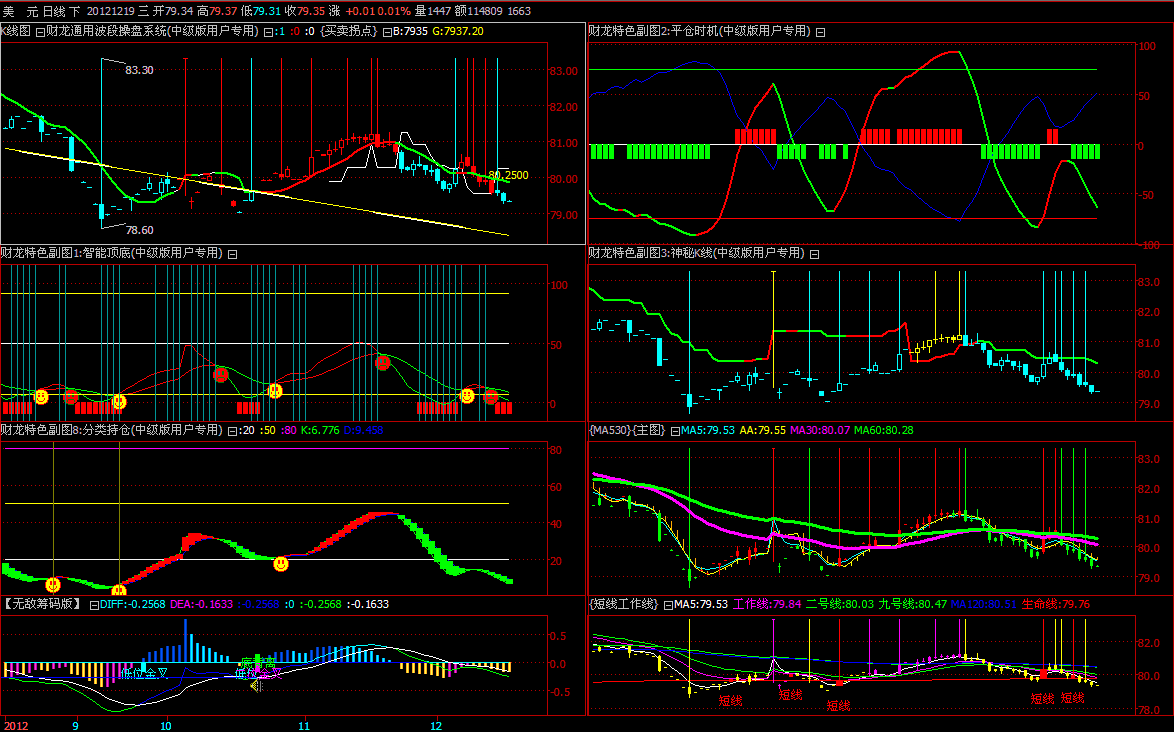Click the rightmost smiley marker in 分类持仓 panel
This screenshot has width=1174, height=732.
pos(281,564)
